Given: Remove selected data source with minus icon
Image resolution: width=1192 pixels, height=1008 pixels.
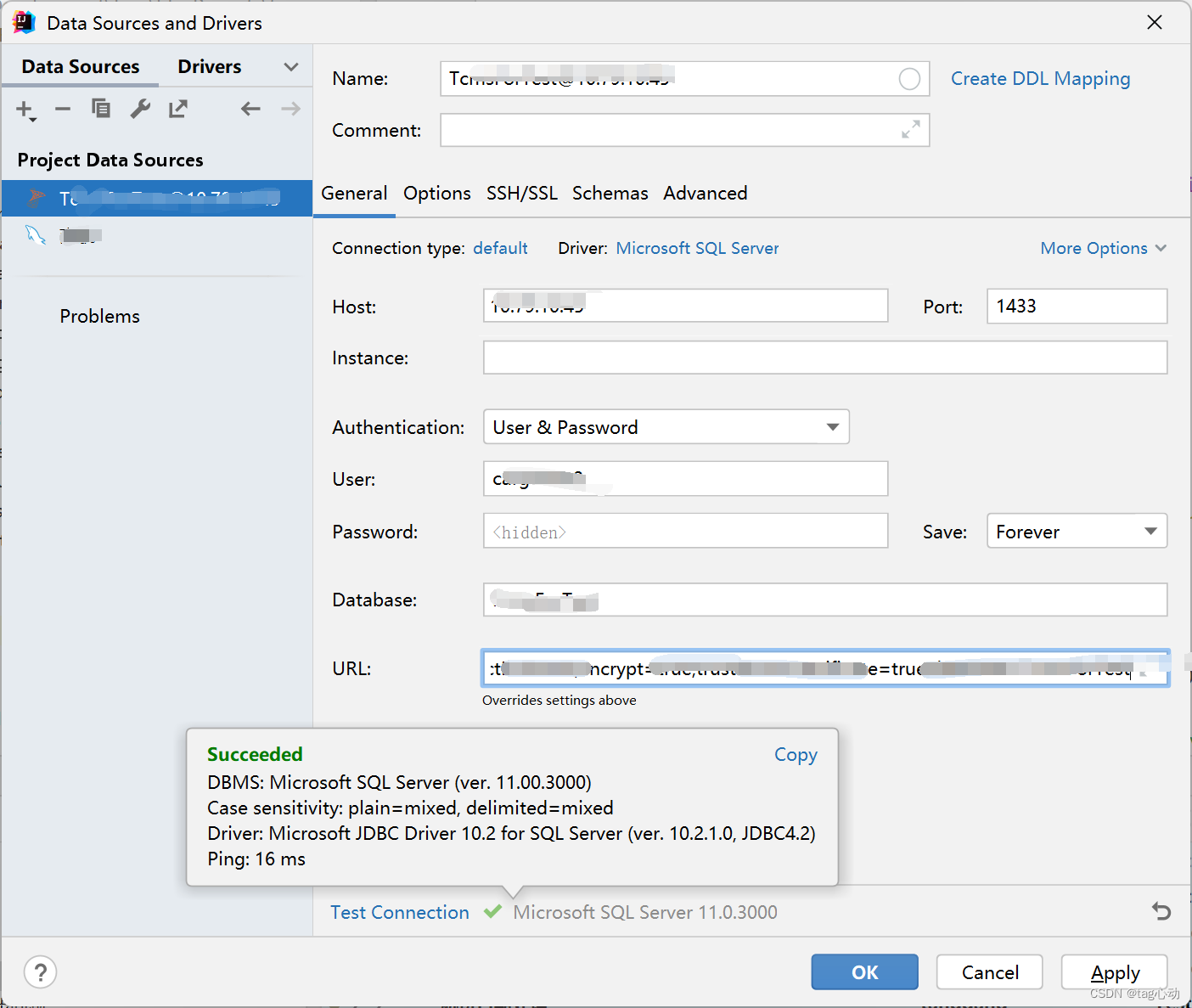Looking at the screenshot, I should coord(63,109).
